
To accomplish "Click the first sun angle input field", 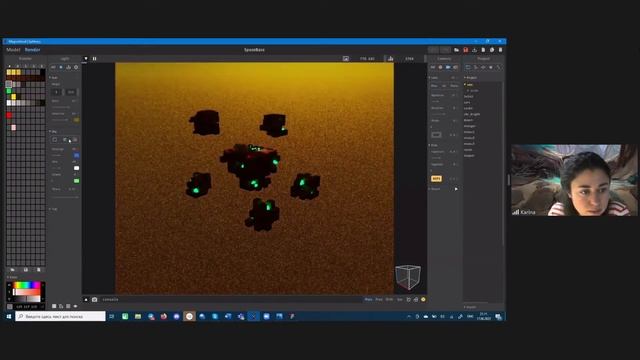I will [57, 92].
